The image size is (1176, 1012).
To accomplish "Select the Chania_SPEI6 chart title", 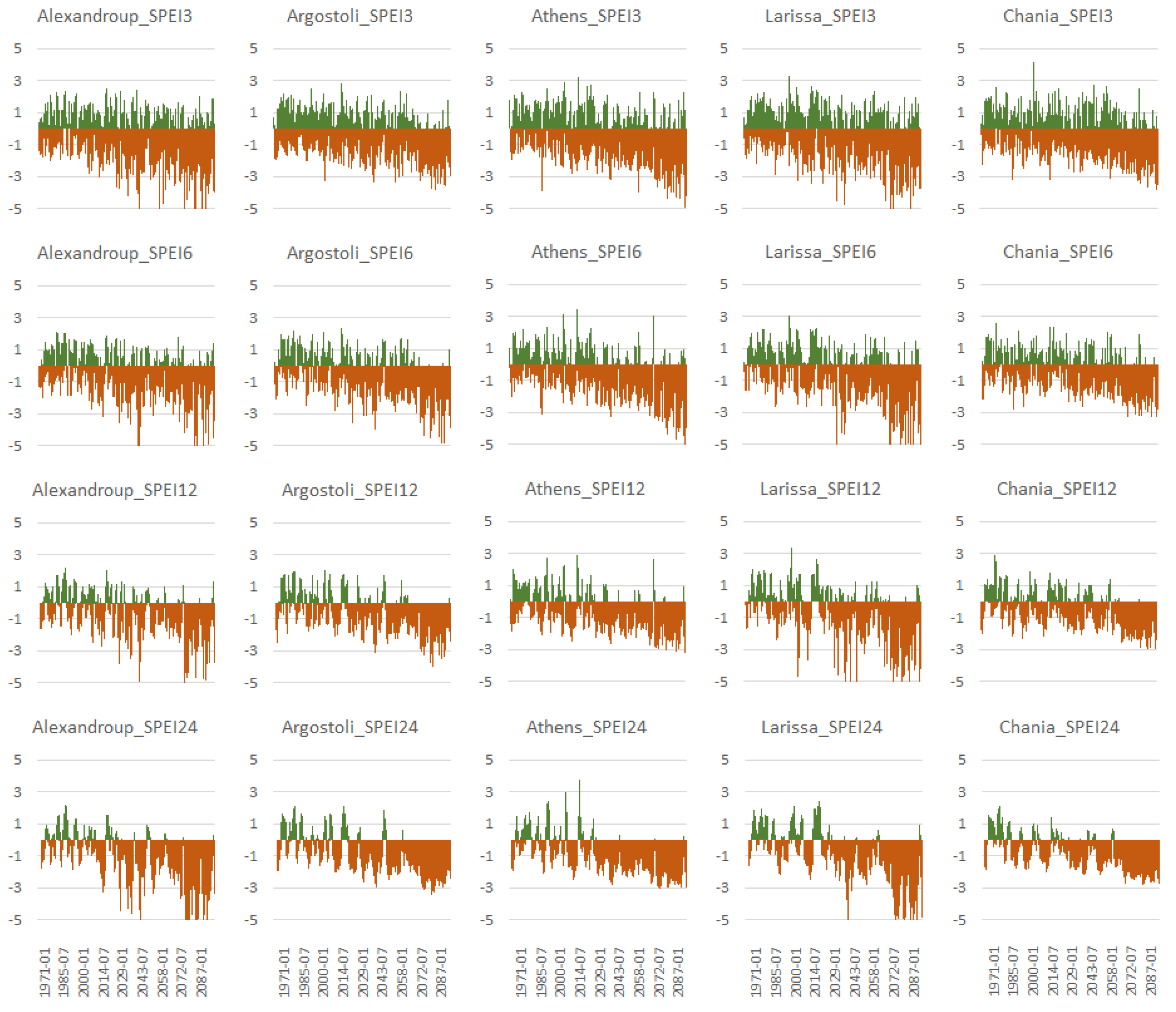I will [x=1057, y=251].
